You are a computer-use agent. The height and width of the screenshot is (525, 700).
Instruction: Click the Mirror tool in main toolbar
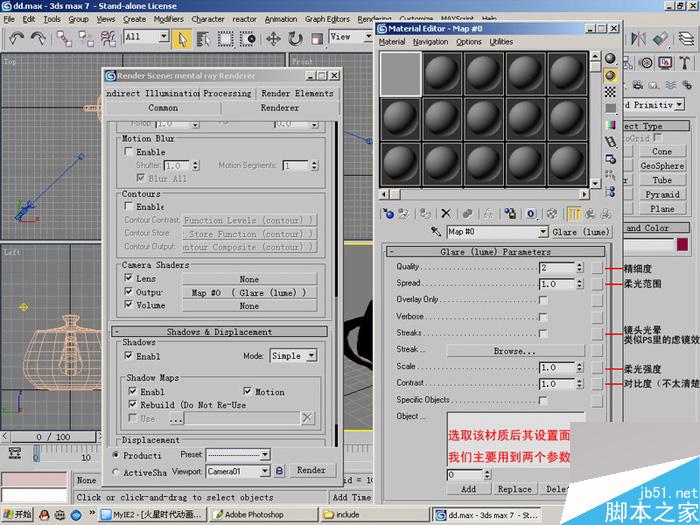click(x=638, y=39)
